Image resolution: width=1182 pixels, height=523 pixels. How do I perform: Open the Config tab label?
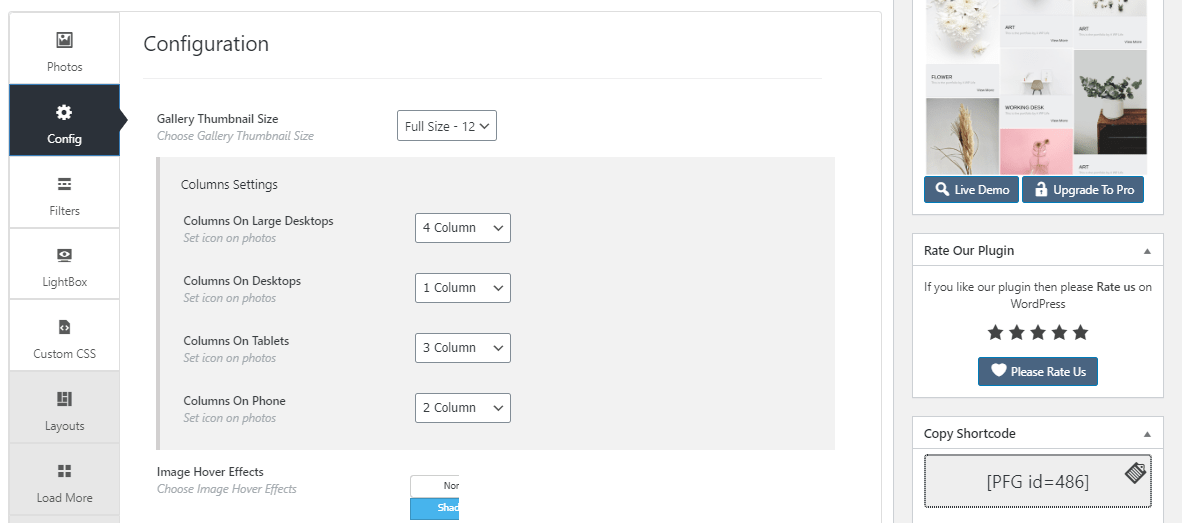[x=64, y=139]
